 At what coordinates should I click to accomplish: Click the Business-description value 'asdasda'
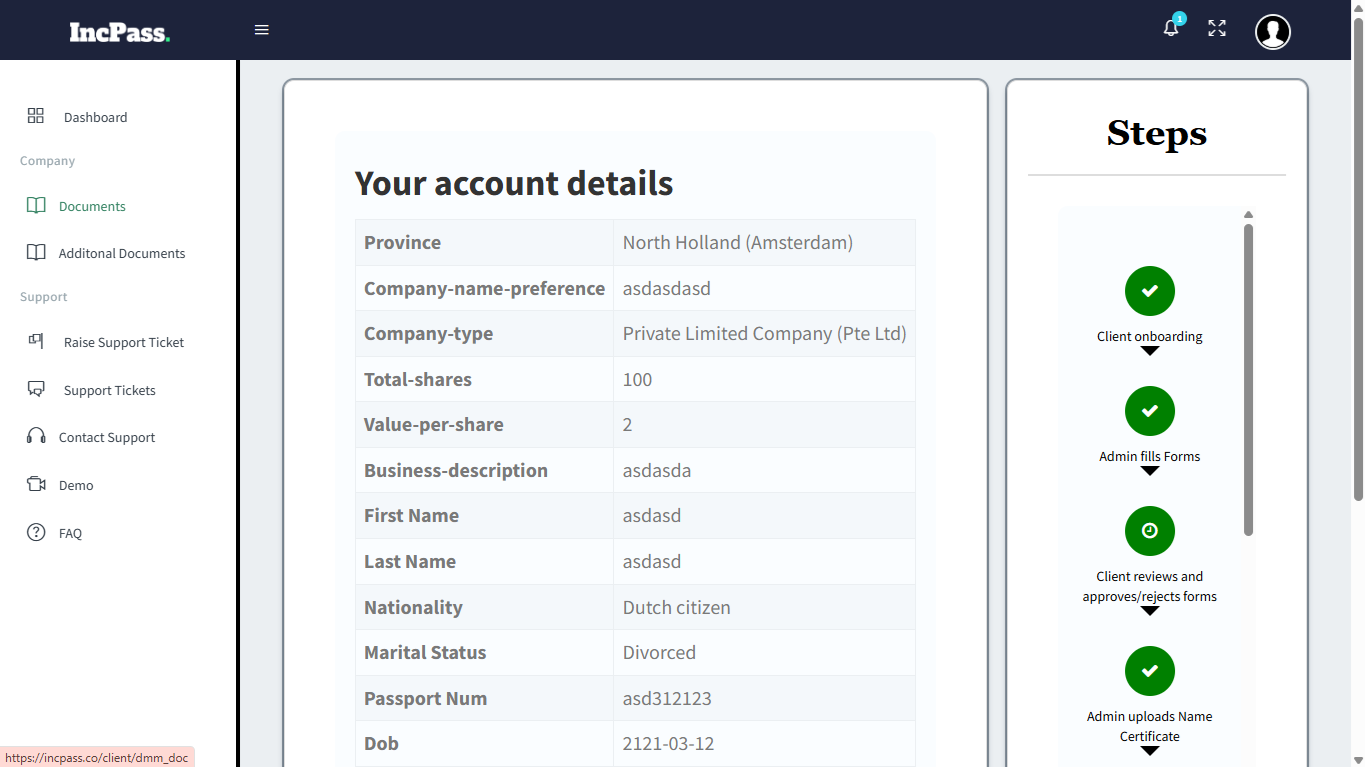click(657, 470)
